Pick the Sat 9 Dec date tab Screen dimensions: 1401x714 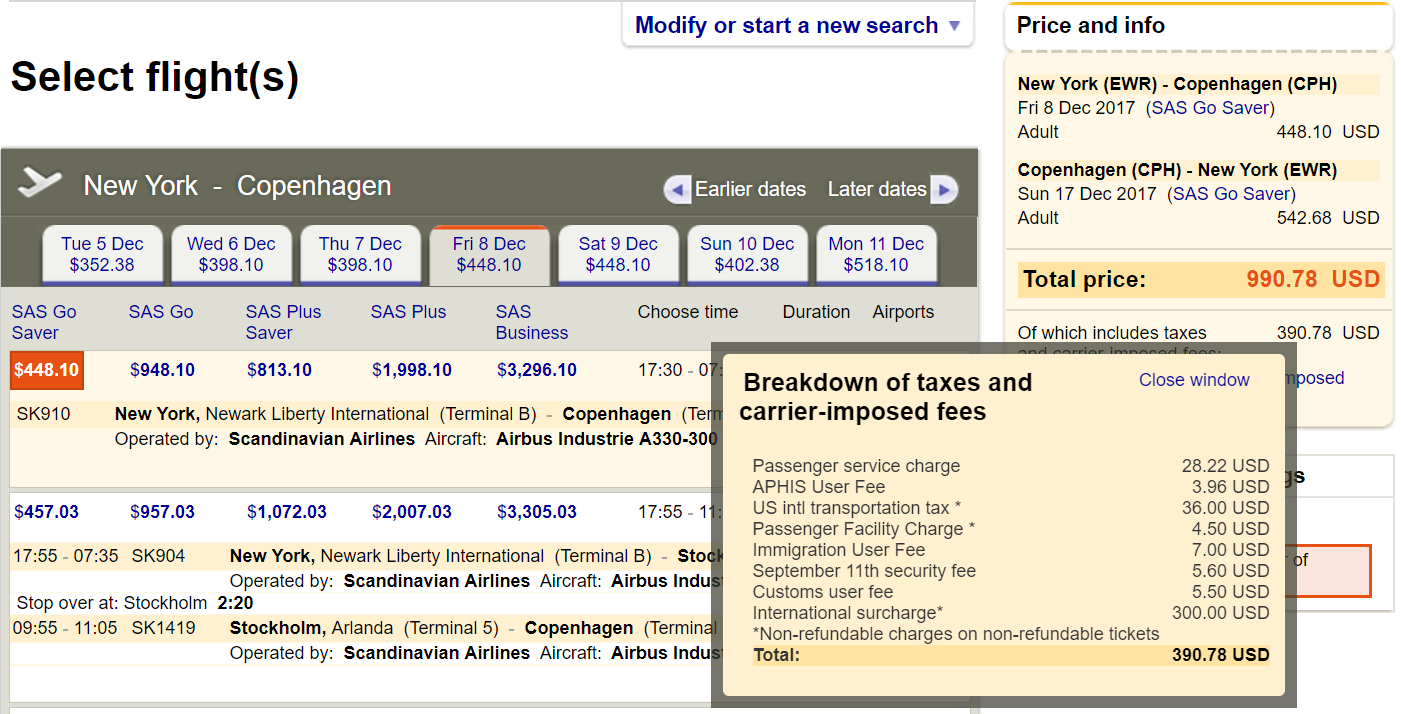pos(618,255)
